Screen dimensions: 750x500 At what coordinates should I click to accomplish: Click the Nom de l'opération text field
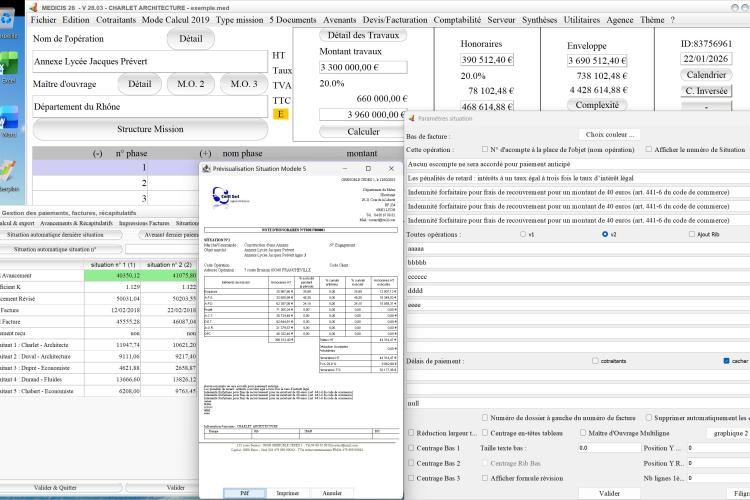click(150, 61)
